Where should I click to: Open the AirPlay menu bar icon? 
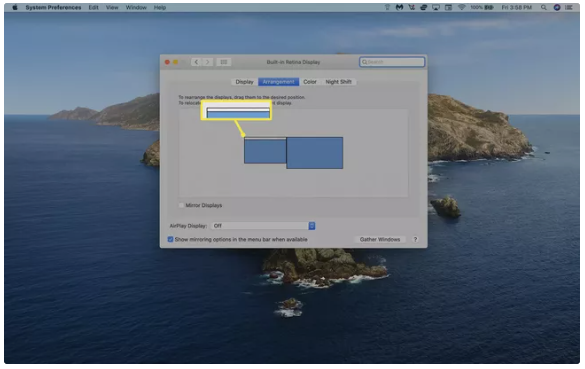[x=435, y=7]
